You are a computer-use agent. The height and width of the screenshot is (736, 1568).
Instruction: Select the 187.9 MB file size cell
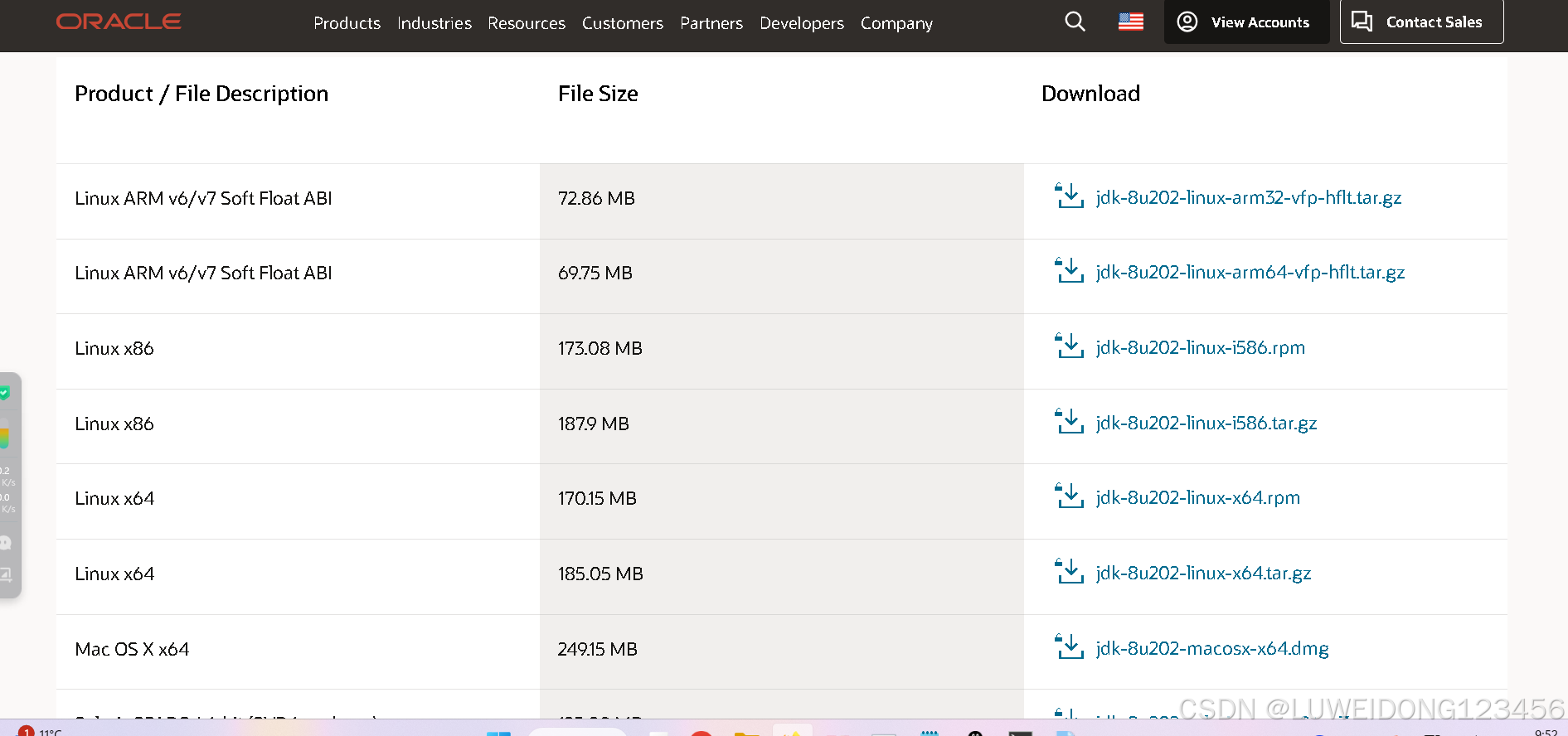coord(782,427)
